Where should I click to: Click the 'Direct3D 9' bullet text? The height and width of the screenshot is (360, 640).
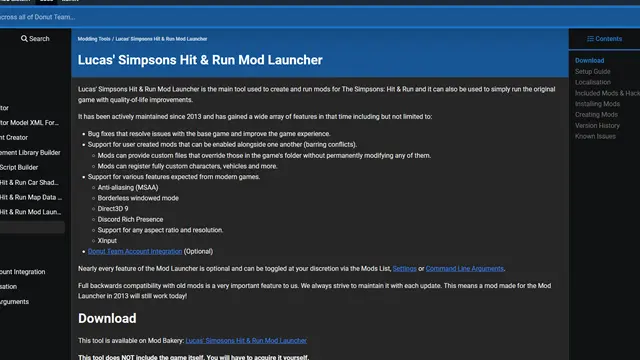(113, 209)
